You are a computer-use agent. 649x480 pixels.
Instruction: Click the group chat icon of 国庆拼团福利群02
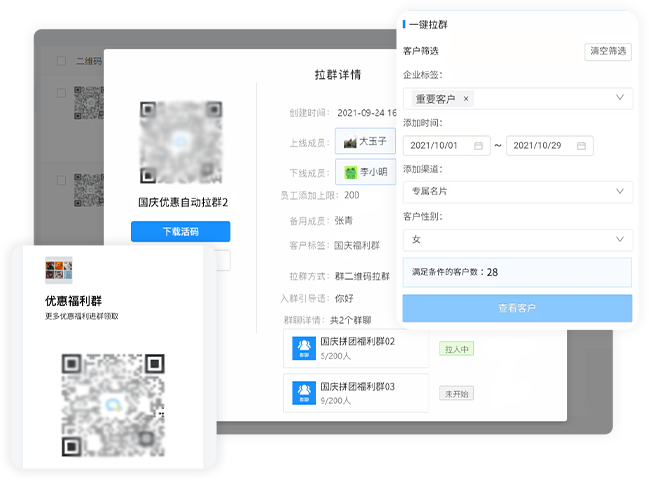pos(304,348)
